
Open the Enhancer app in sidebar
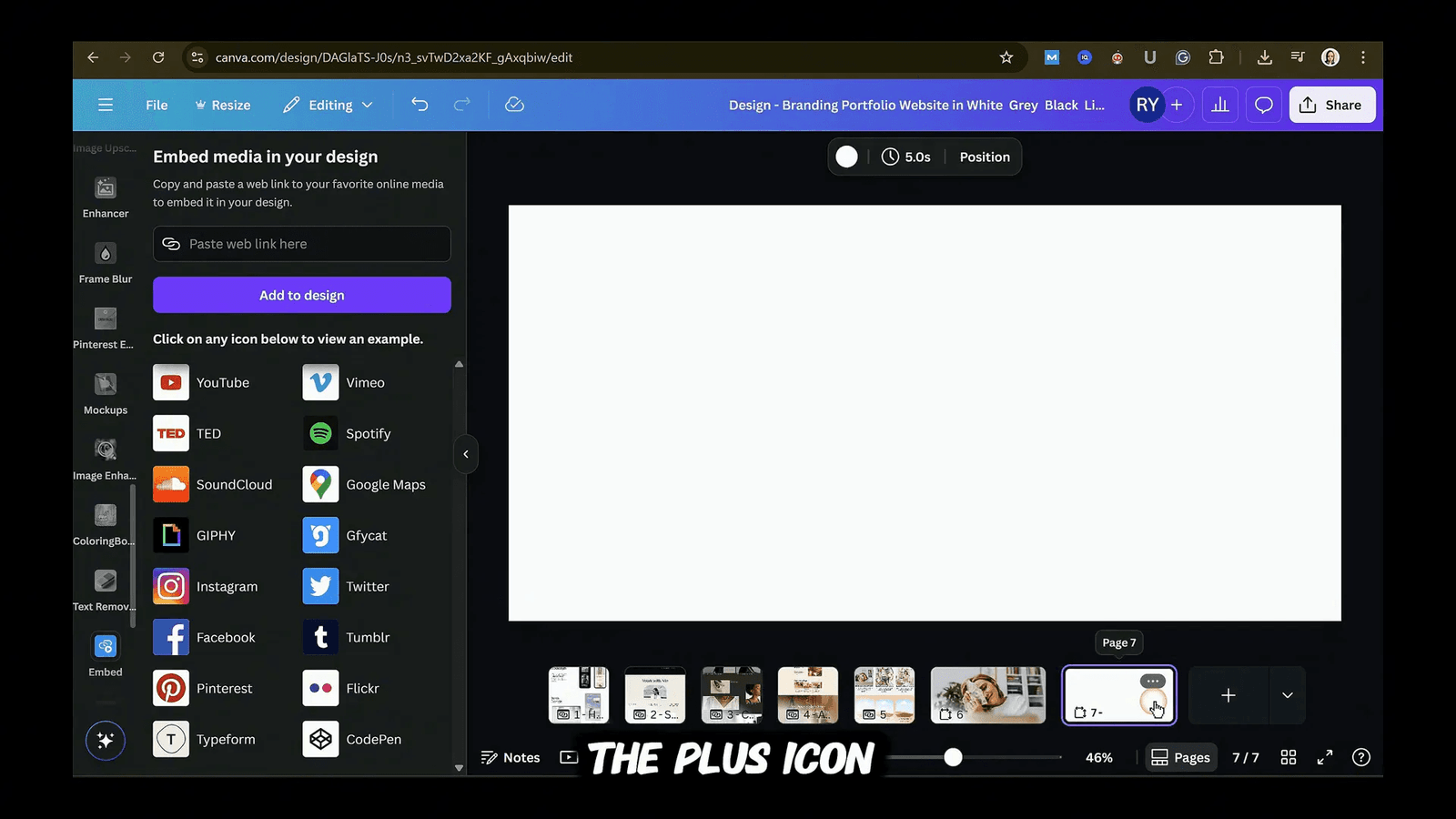coord(106,197)
